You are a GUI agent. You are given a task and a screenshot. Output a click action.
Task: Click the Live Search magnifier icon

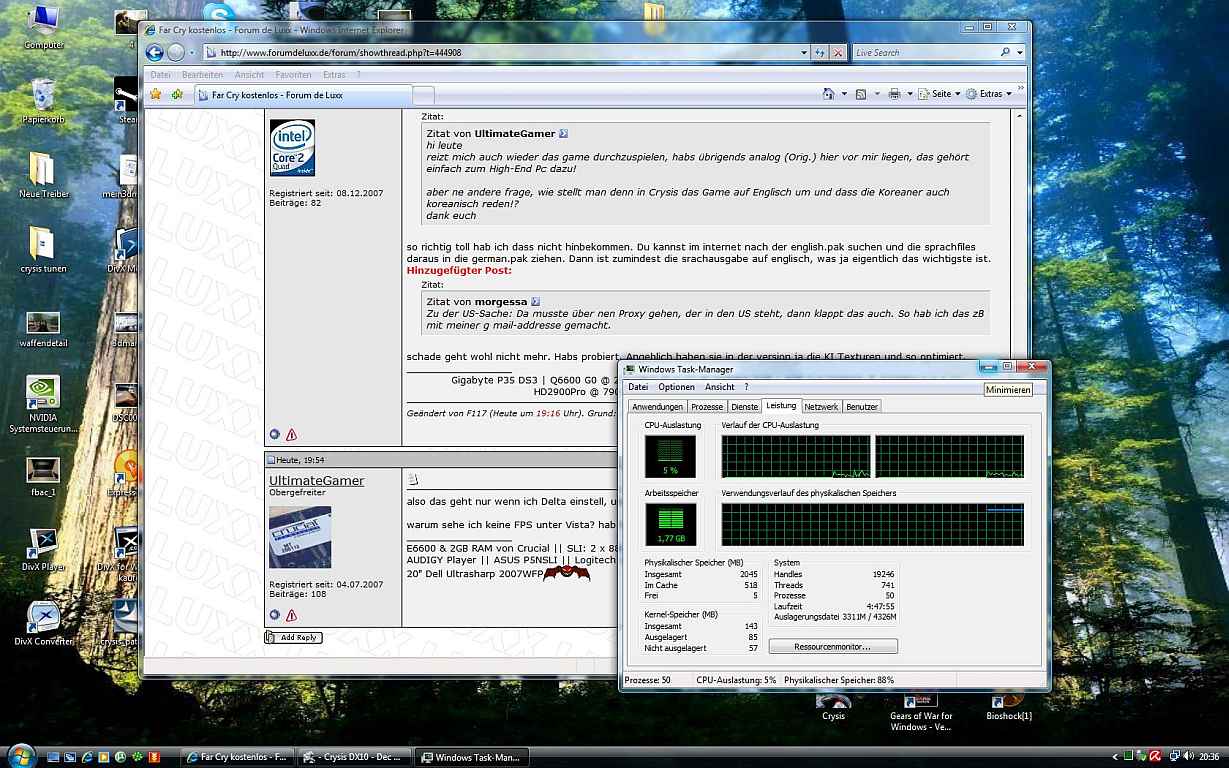click(x=1005, y=53)
